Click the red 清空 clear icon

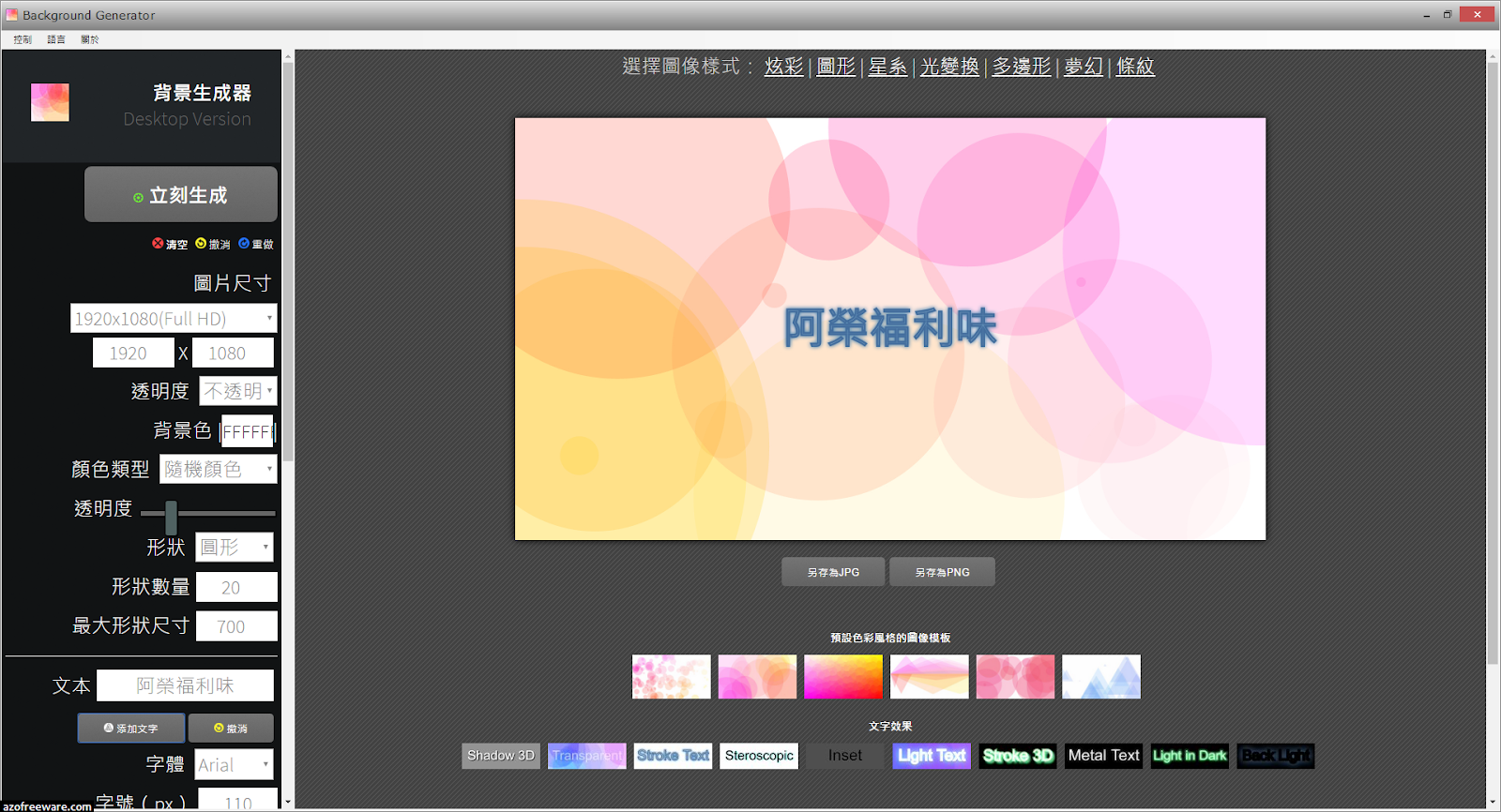(158, 243)
